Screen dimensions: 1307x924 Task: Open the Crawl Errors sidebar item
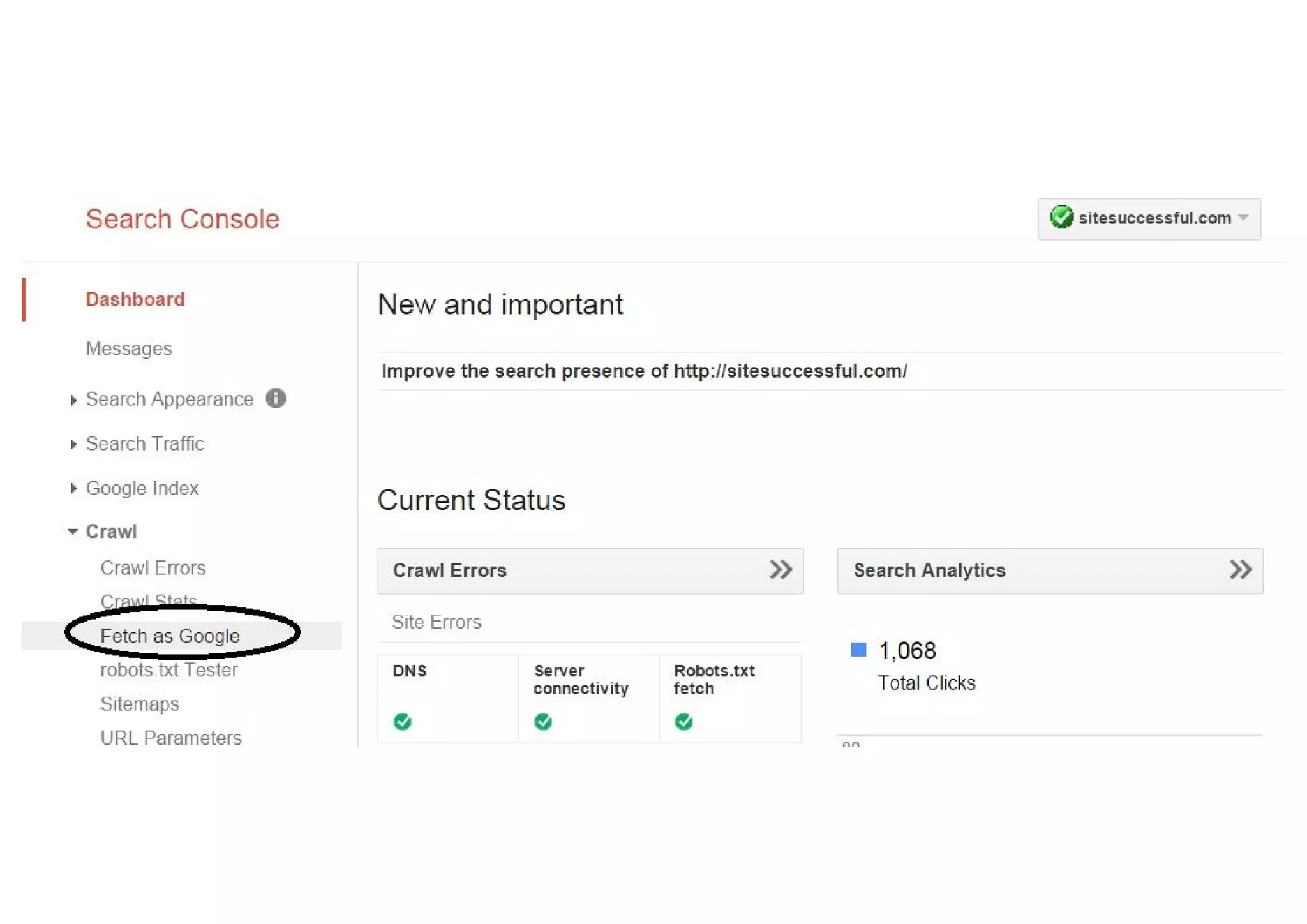153,568
